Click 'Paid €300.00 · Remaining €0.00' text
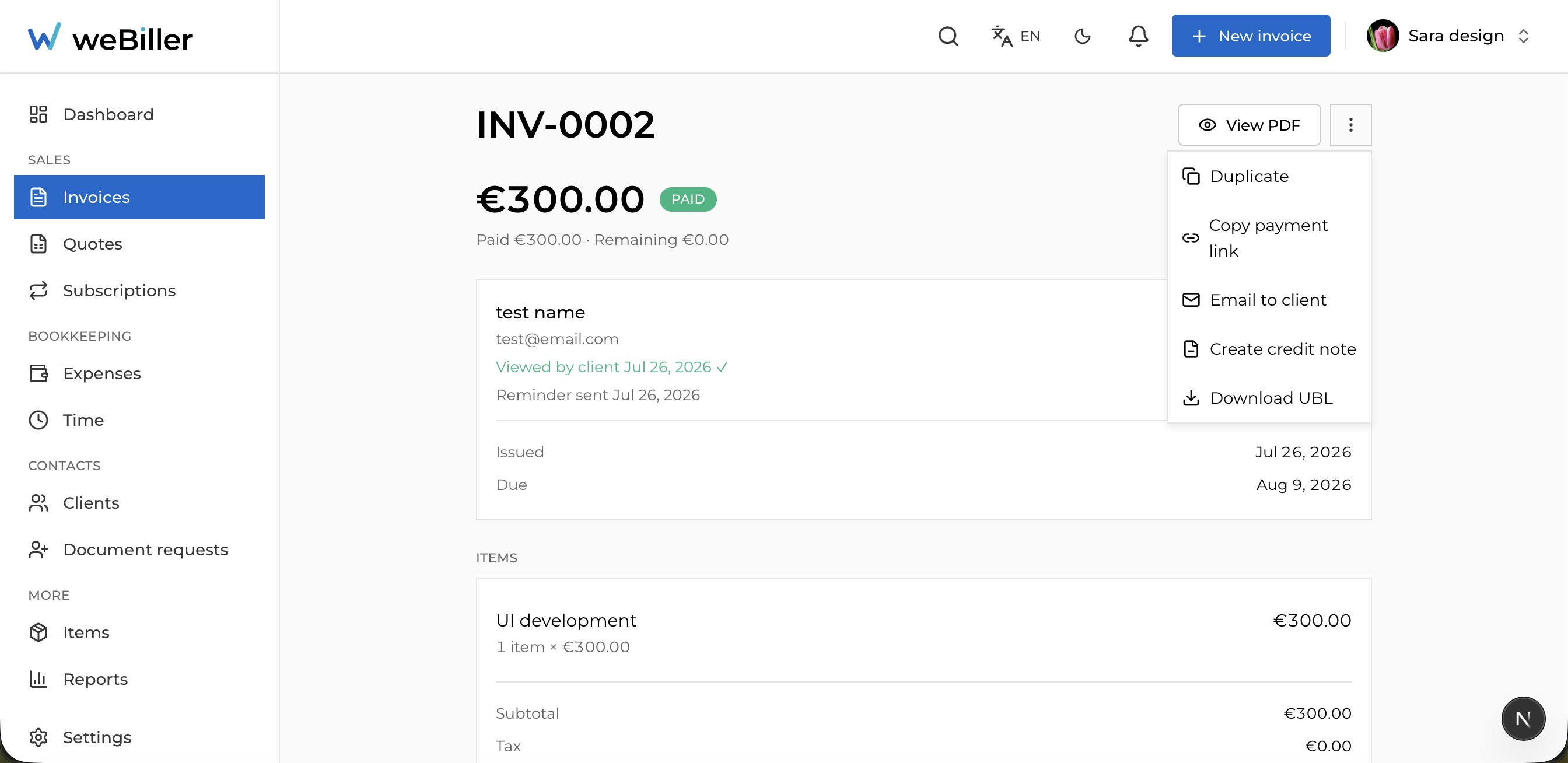Screen dimensions: 1568x763 (x=603, y=240)
